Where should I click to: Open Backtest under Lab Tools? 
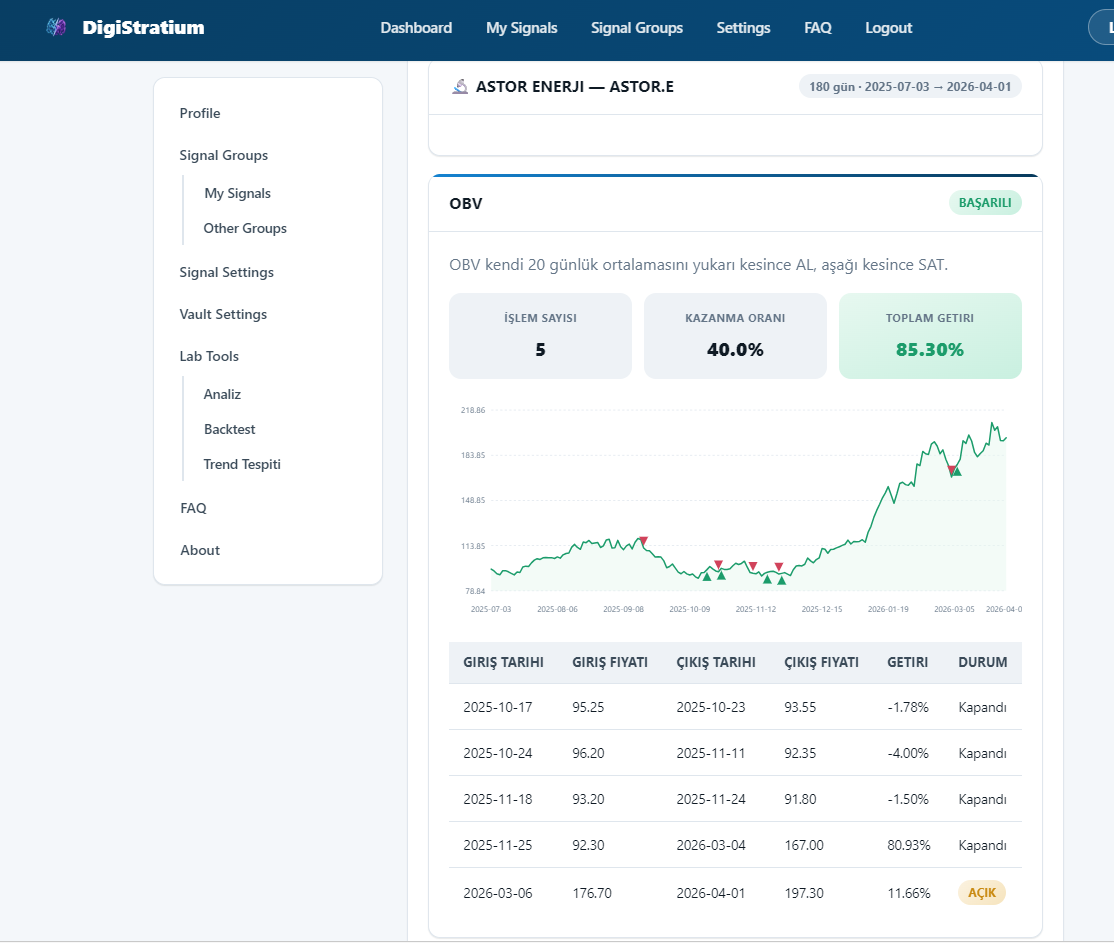(x=229, y=429)
